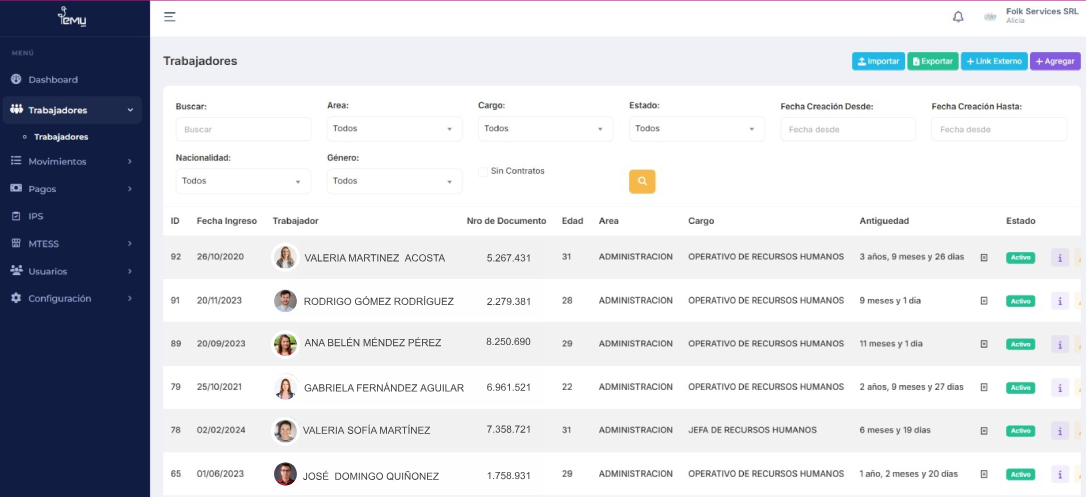Click document icon in Rodrigo Gómez Rodríguez row
This screenshot has height=497, width=1086.
click(984, 301)
